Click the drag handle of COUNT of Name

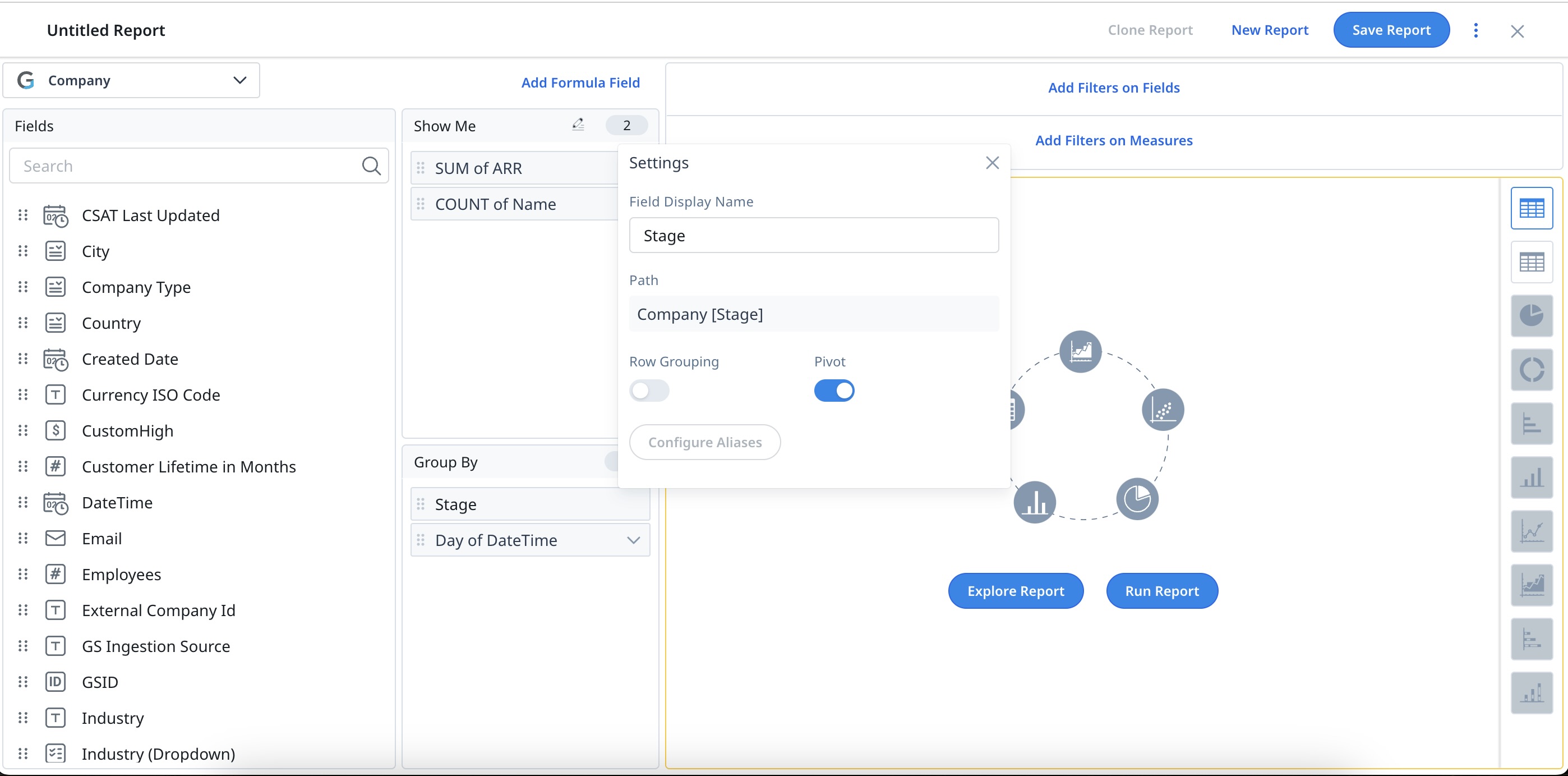click(x=421, y=204)
